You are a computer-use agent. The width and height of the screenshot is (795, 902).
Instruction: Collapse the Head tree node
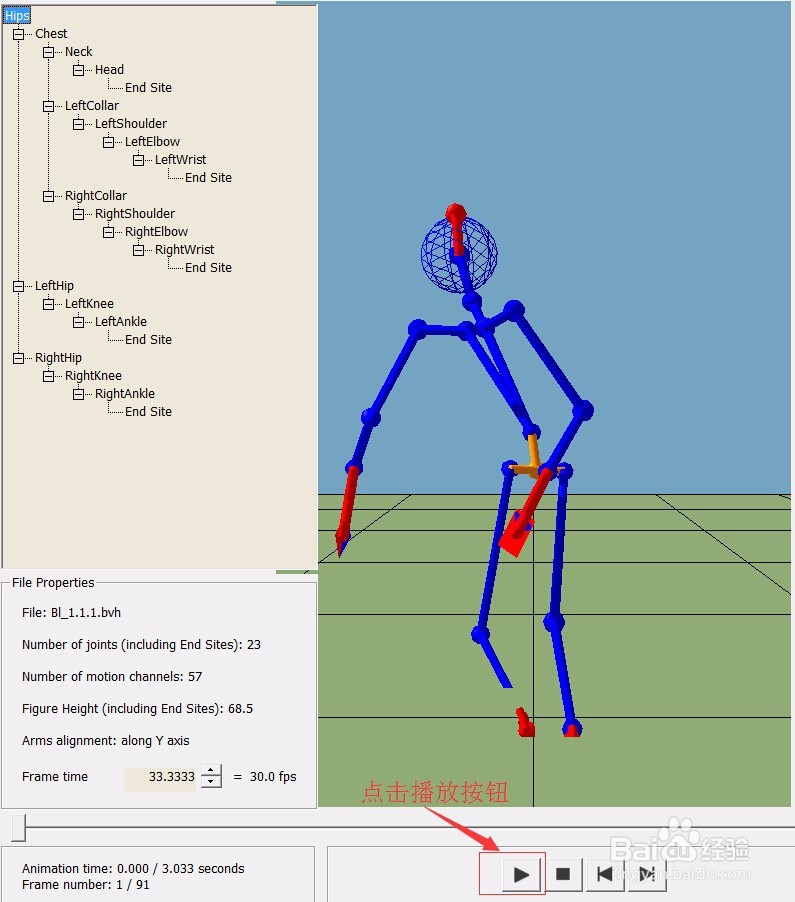(78, 70)
